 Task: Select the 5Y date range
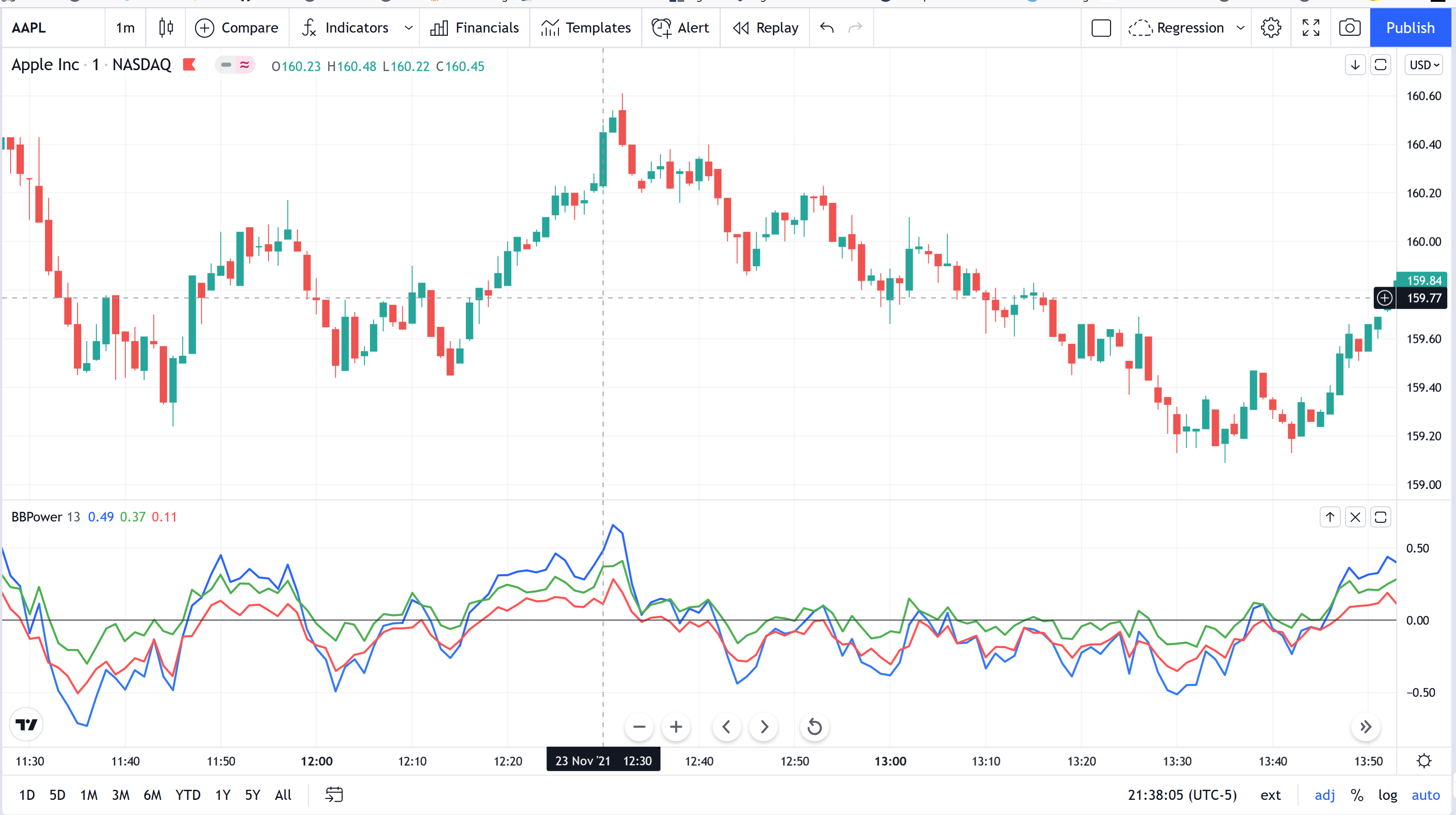(252, 795)
